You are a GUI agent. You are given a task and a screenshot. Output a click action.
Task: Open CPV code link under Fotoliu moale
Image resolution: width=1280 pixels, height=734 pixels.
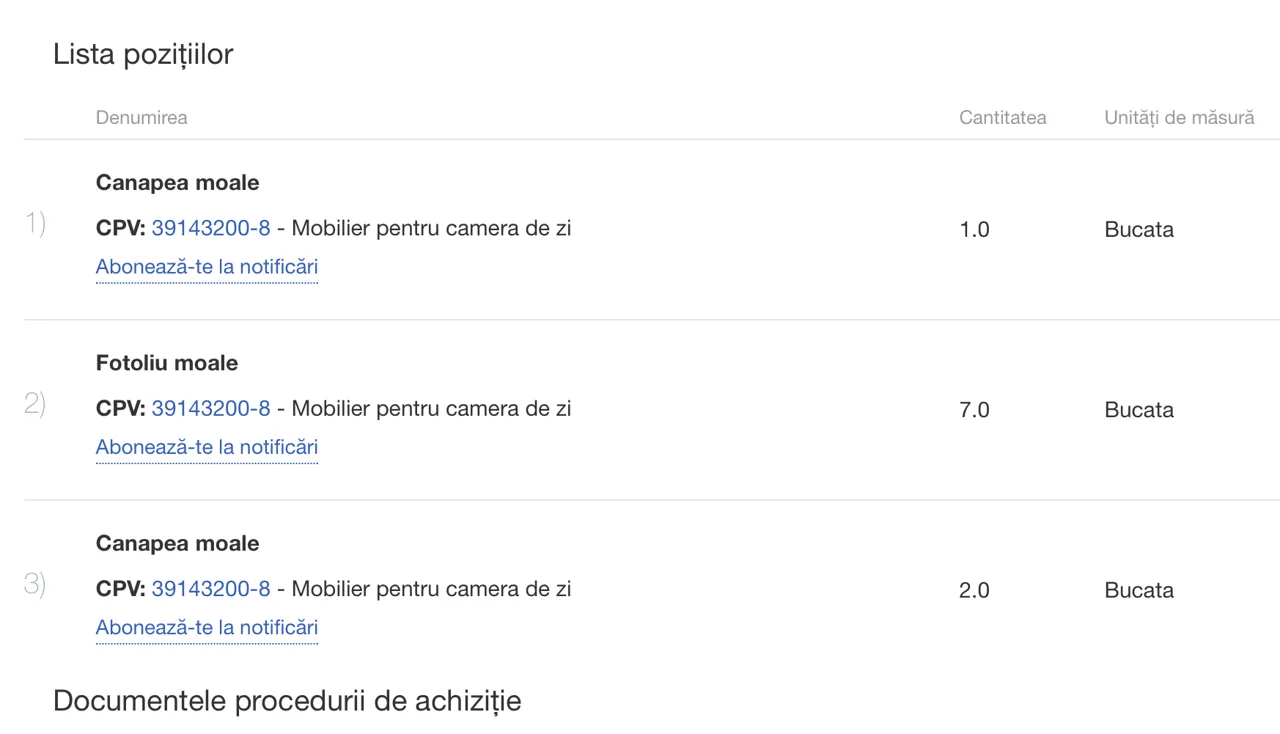[x=211, y=408]
